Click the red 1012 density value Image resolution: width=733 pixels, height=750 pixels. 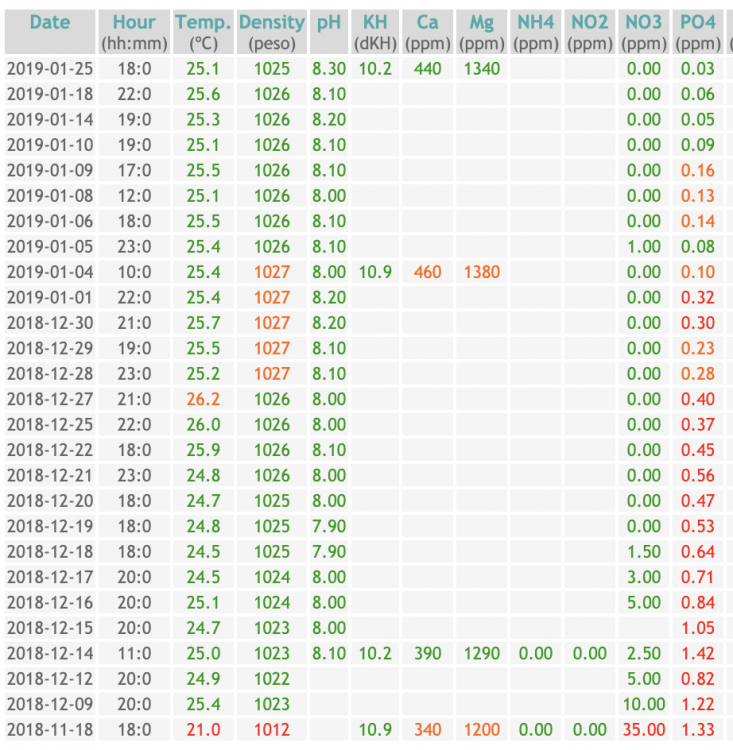tap(271, 730)
